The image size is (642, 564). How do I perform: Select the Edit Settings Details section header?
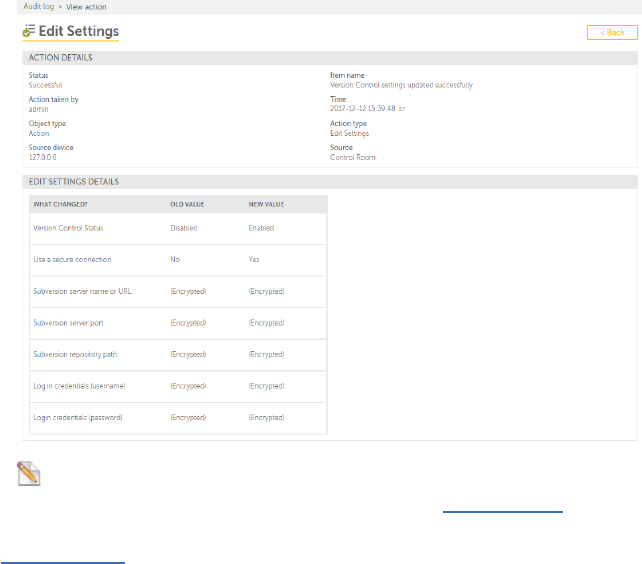click(73, 182)
